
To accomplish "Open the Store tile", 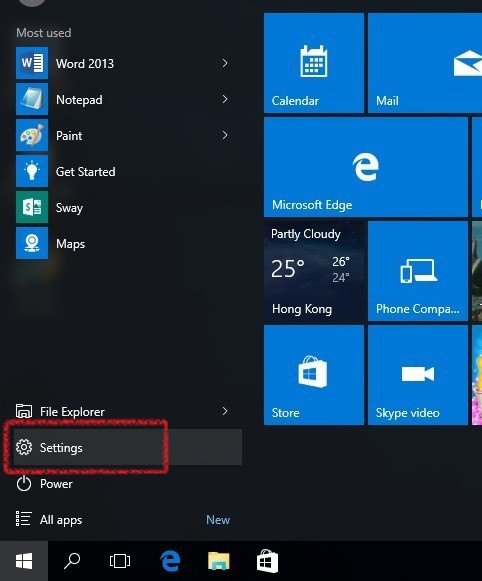I will coord(314,375).
